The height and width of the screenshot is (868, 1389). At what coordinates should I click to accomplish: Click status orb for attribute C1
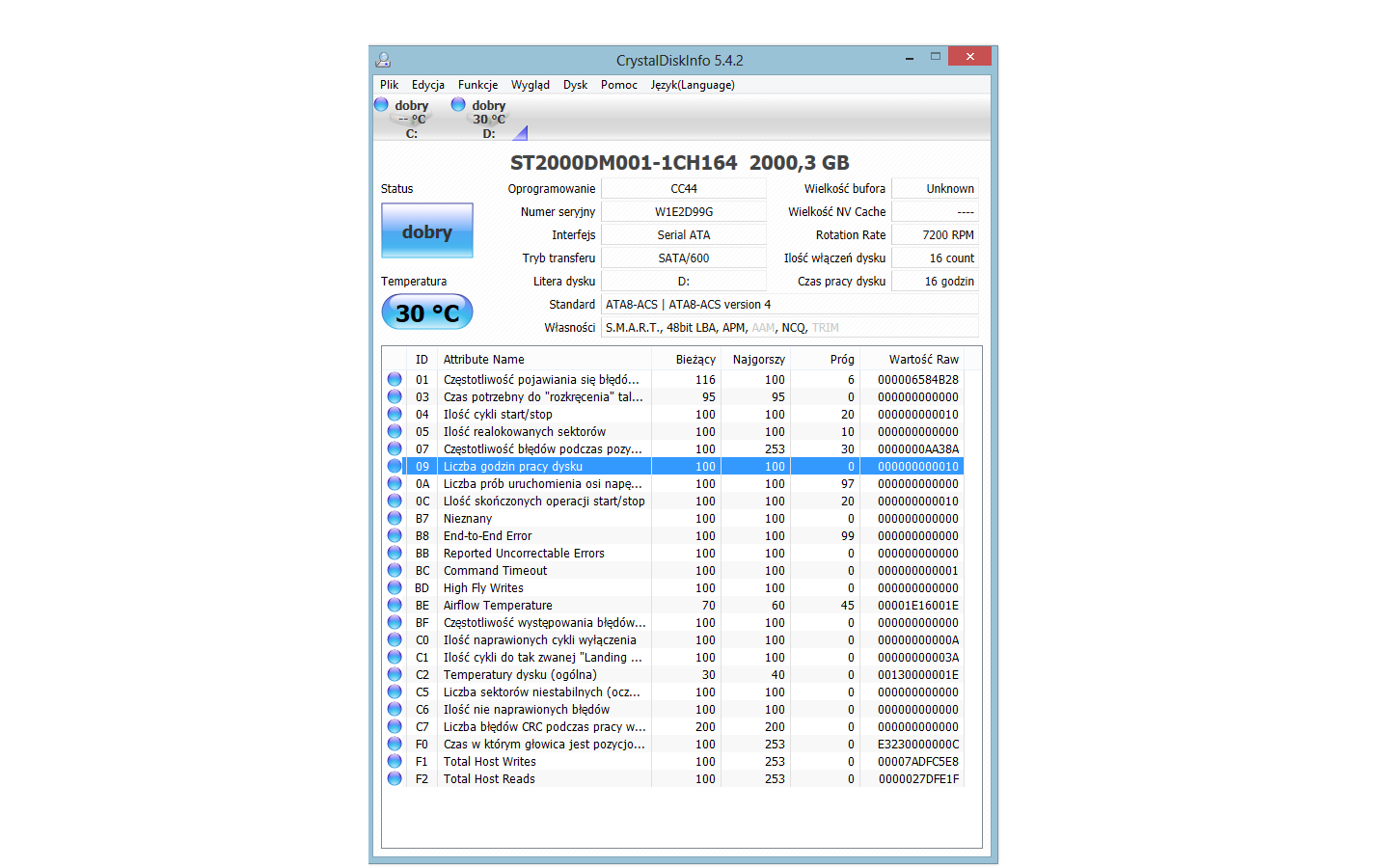click(395, 657)
